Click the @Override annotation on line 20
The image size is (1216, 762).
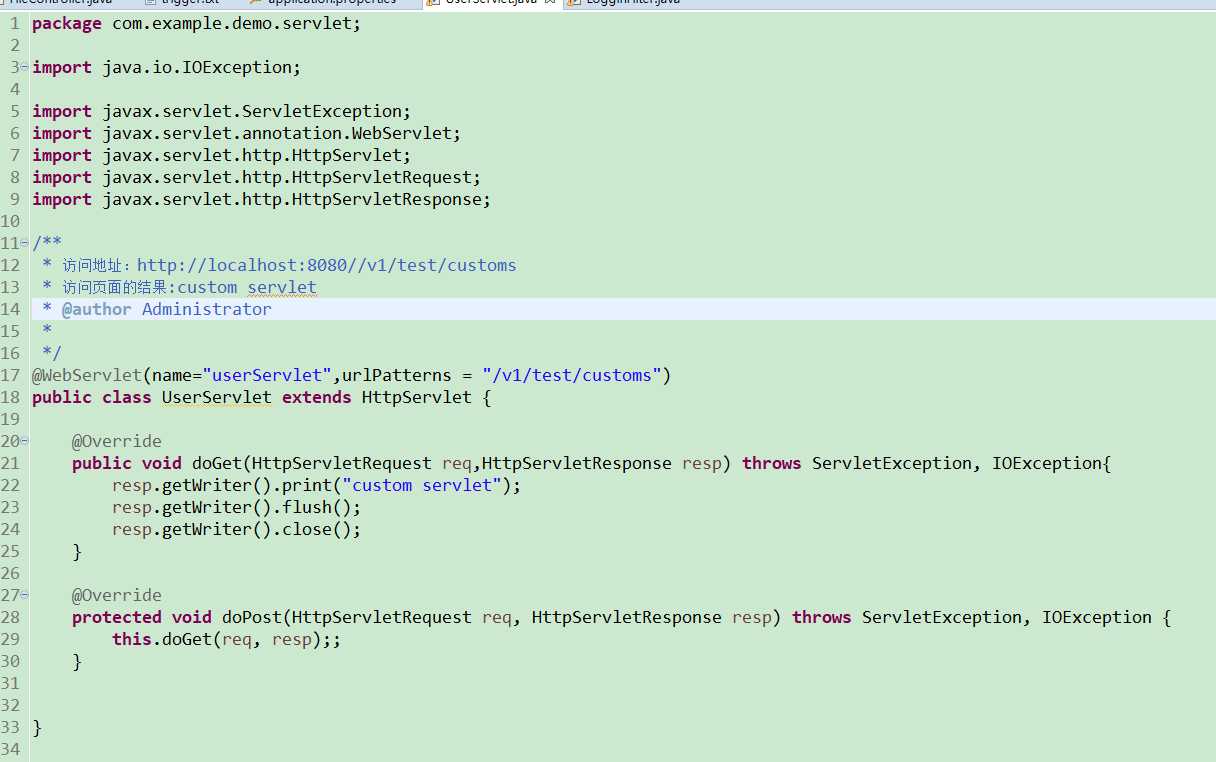(x=116, y=441)
